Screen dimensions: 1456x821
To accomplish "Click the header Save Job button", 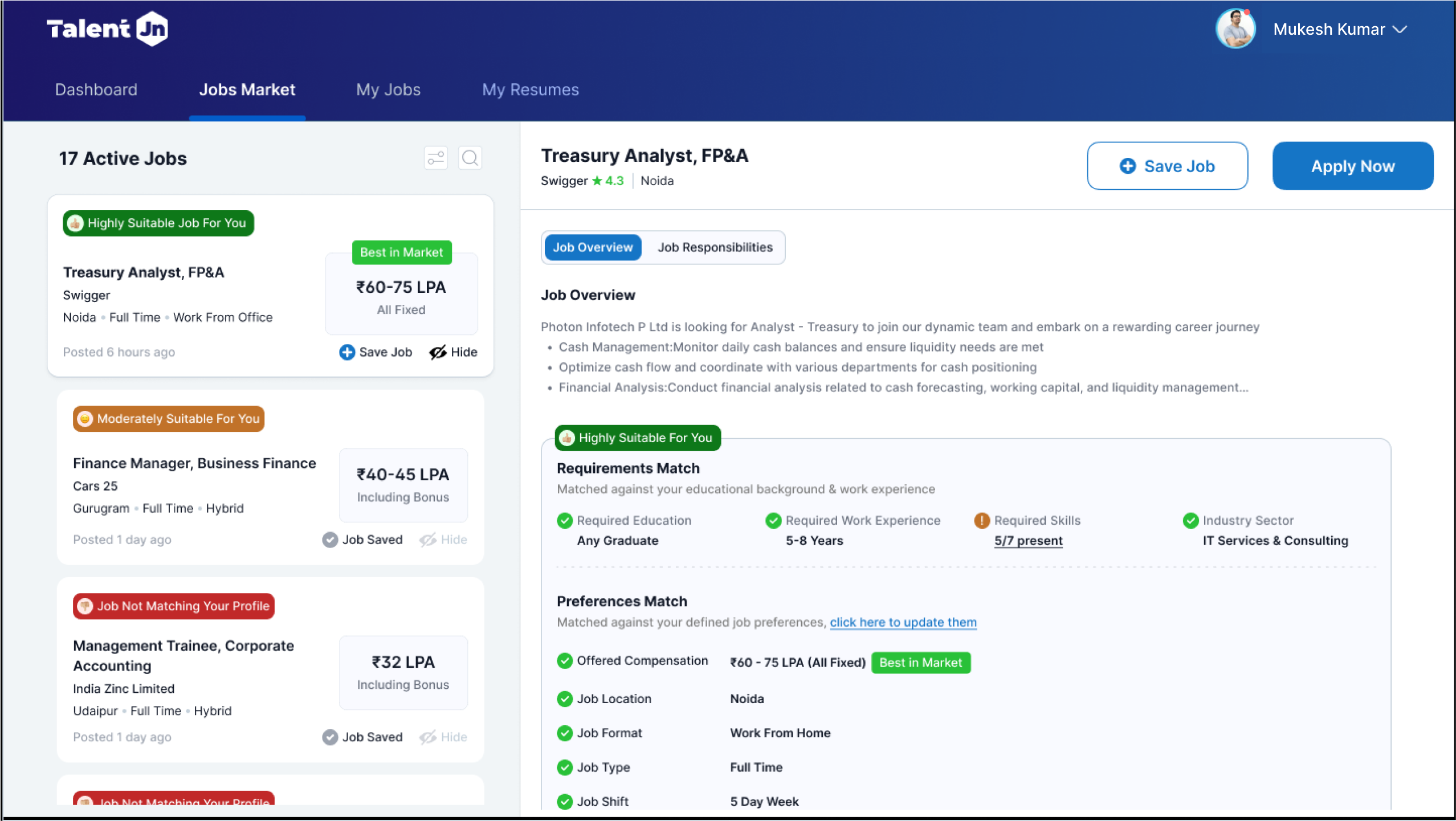I will point(1167,166).
